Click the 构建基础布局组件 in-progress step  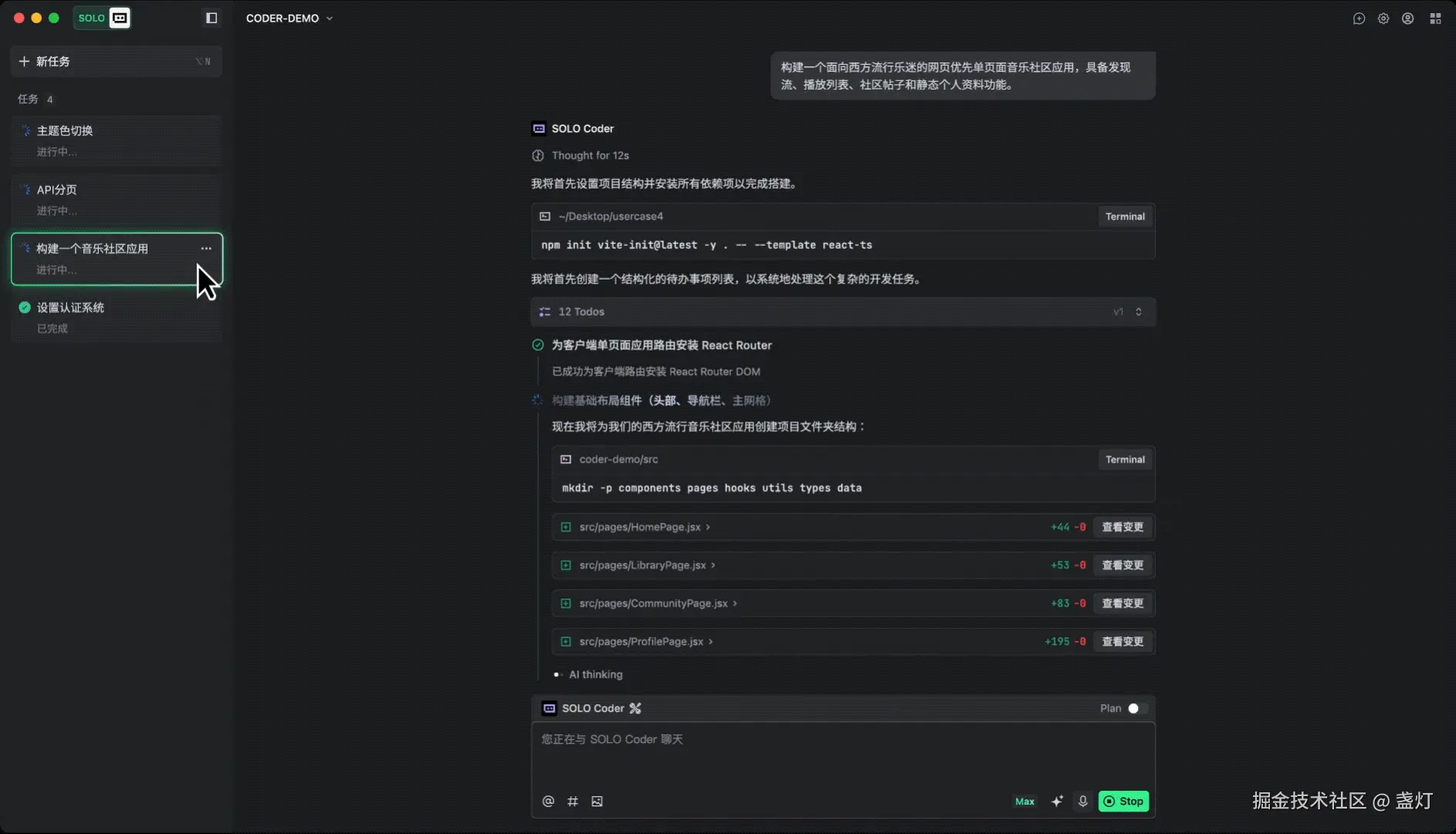pos(661,401)
